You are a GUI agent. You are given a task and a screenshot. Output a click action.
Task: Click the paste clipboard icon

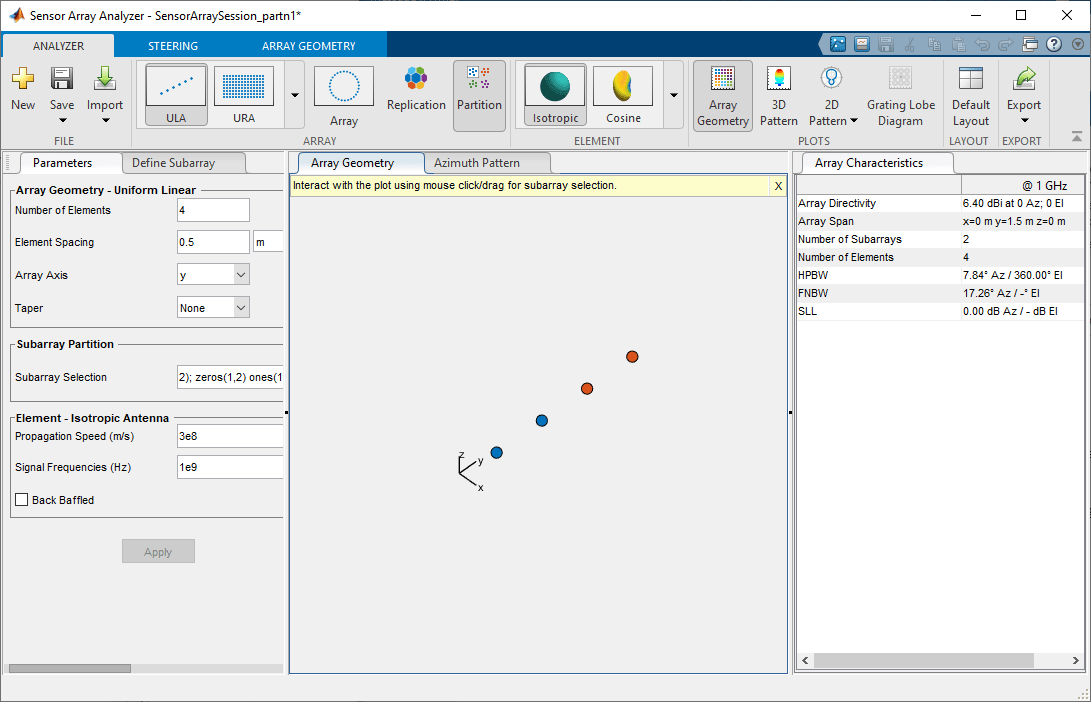(958, 45)
